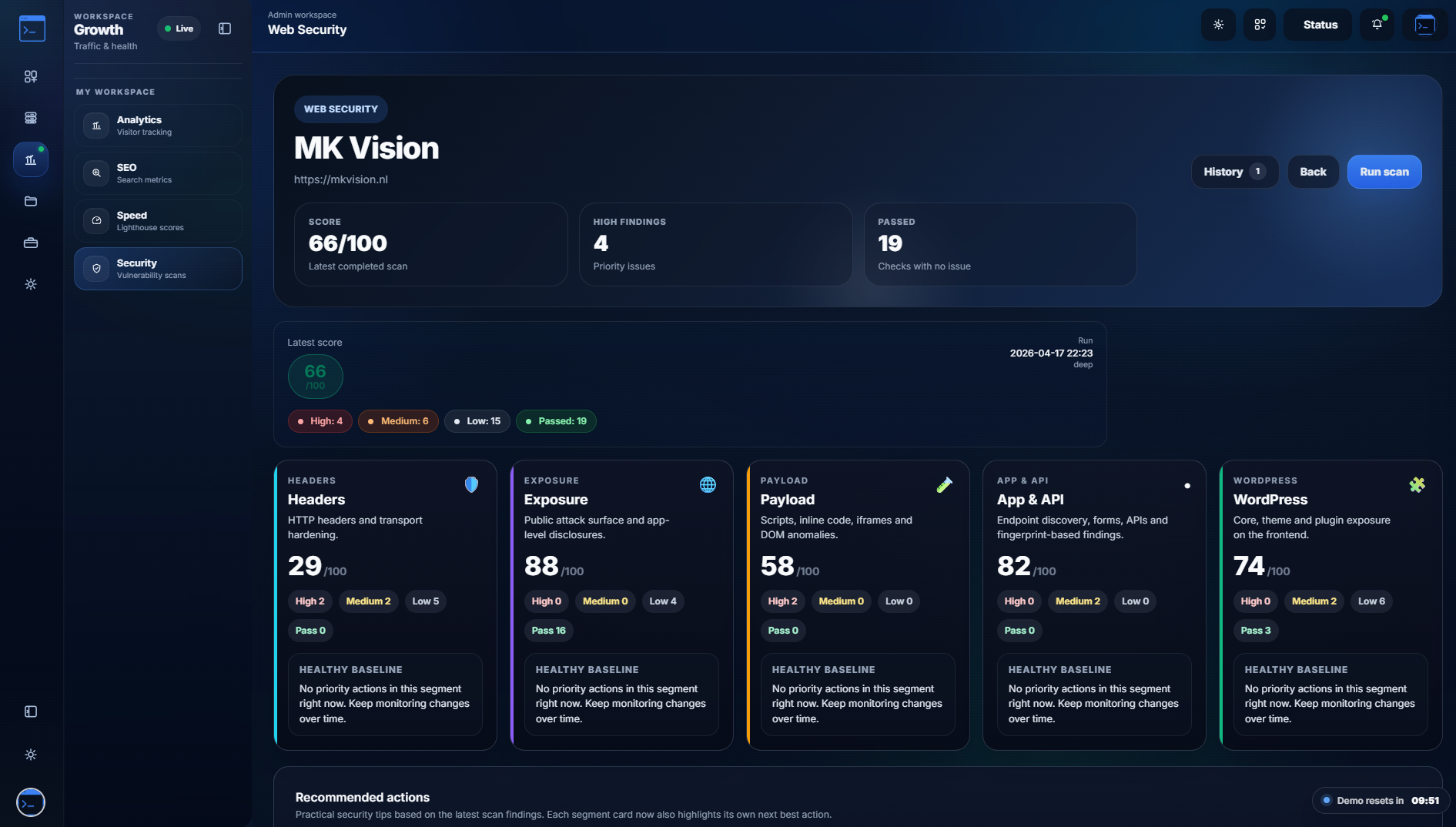Click the terminal profile icon in top bar

click(1424, 25)
